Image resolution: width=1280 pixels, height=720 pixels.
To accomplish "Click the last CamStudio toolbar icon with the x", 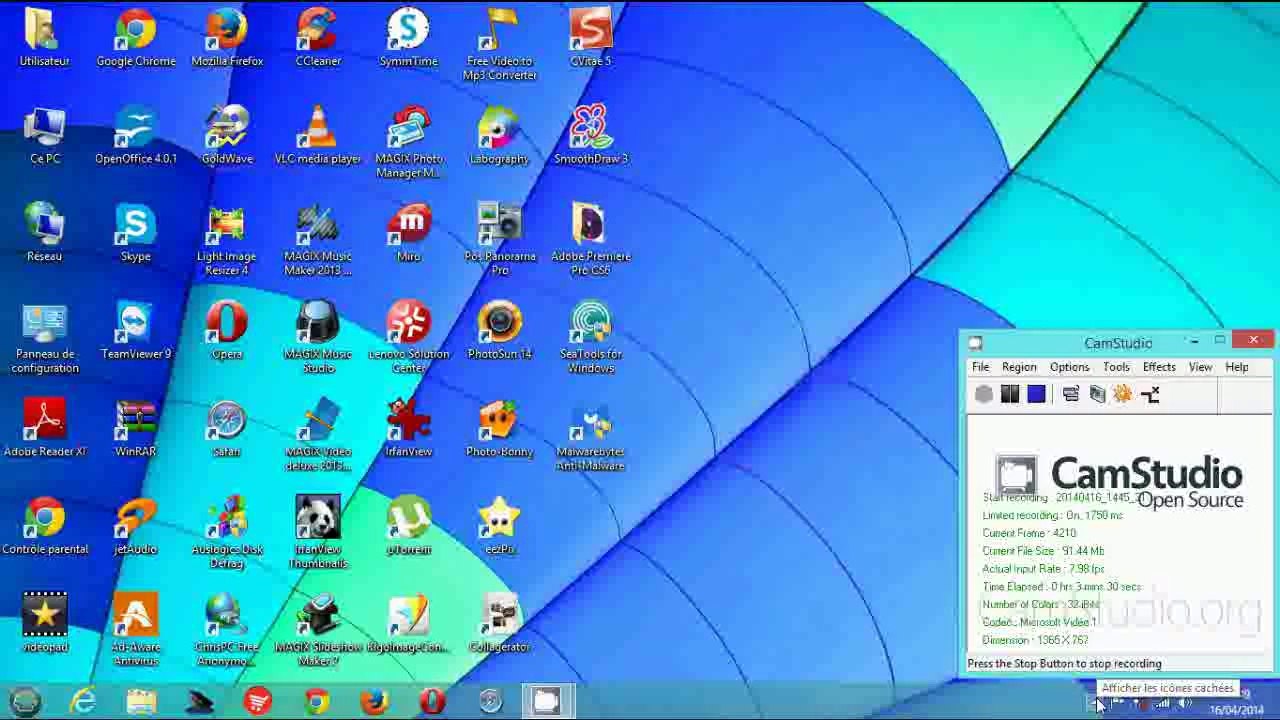I will [x=1150, y=394].
